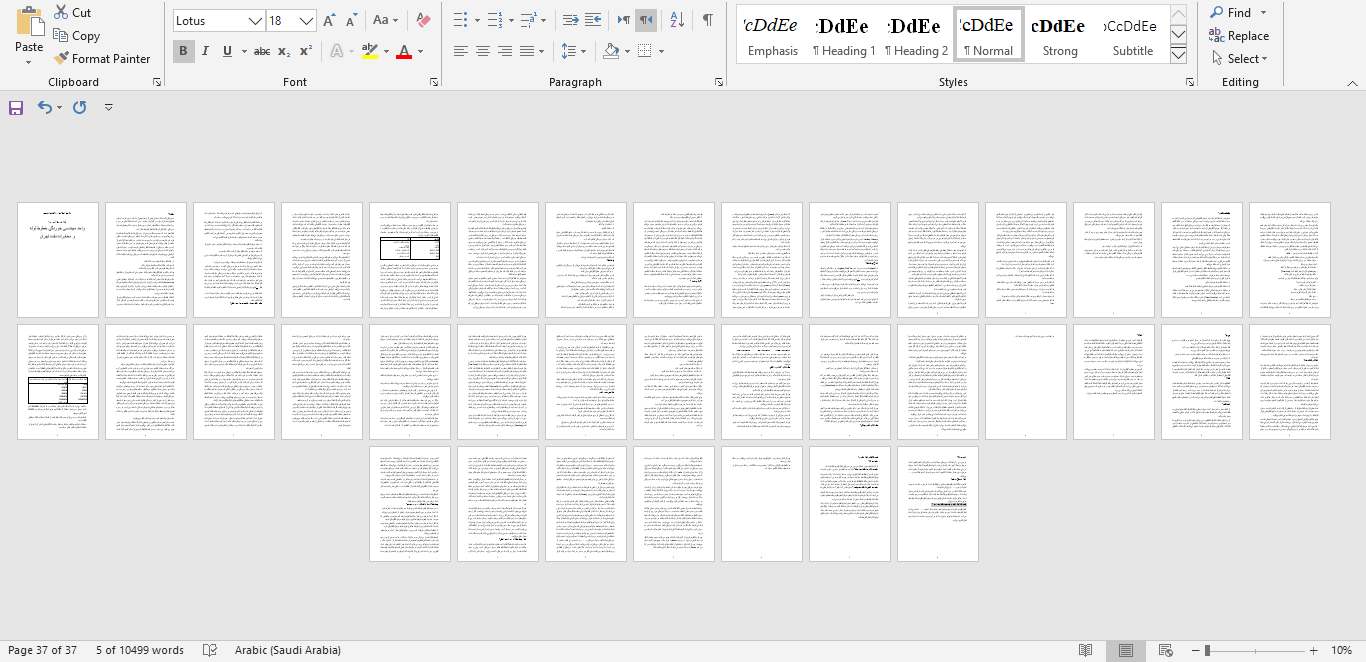Decrease the paragraph indent
This screenshot has height=662, width=1366.
[x=571, y=20]
